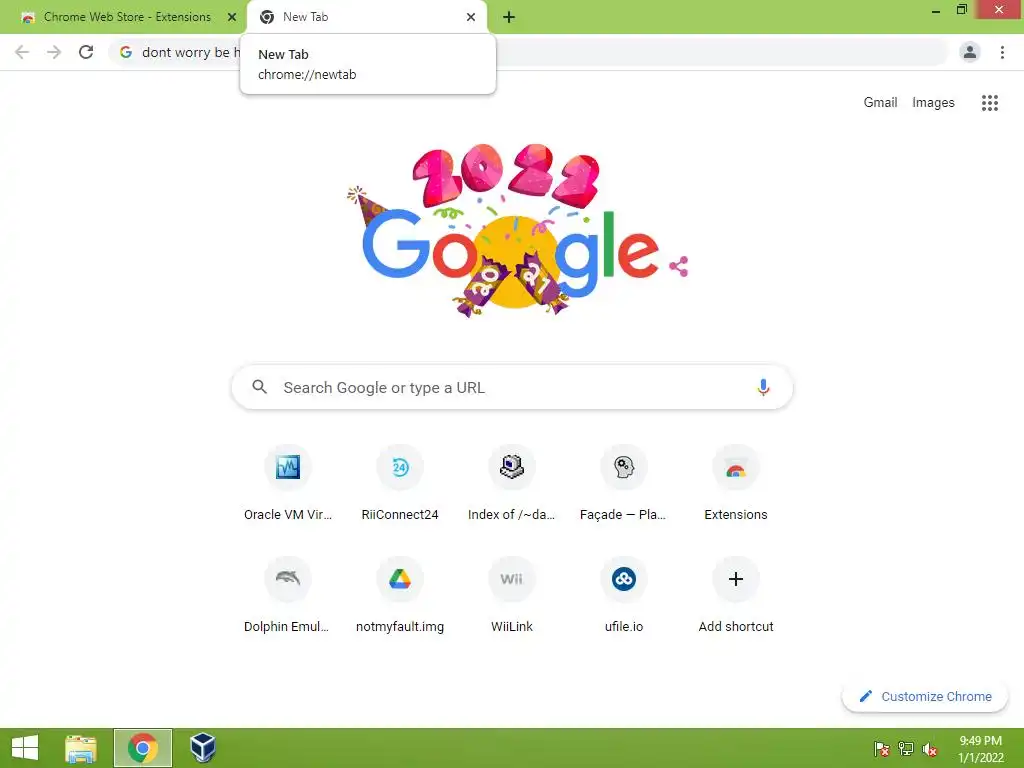
Task: Click the Chrome taskbar icon
Action: click(x=143, y=748)
